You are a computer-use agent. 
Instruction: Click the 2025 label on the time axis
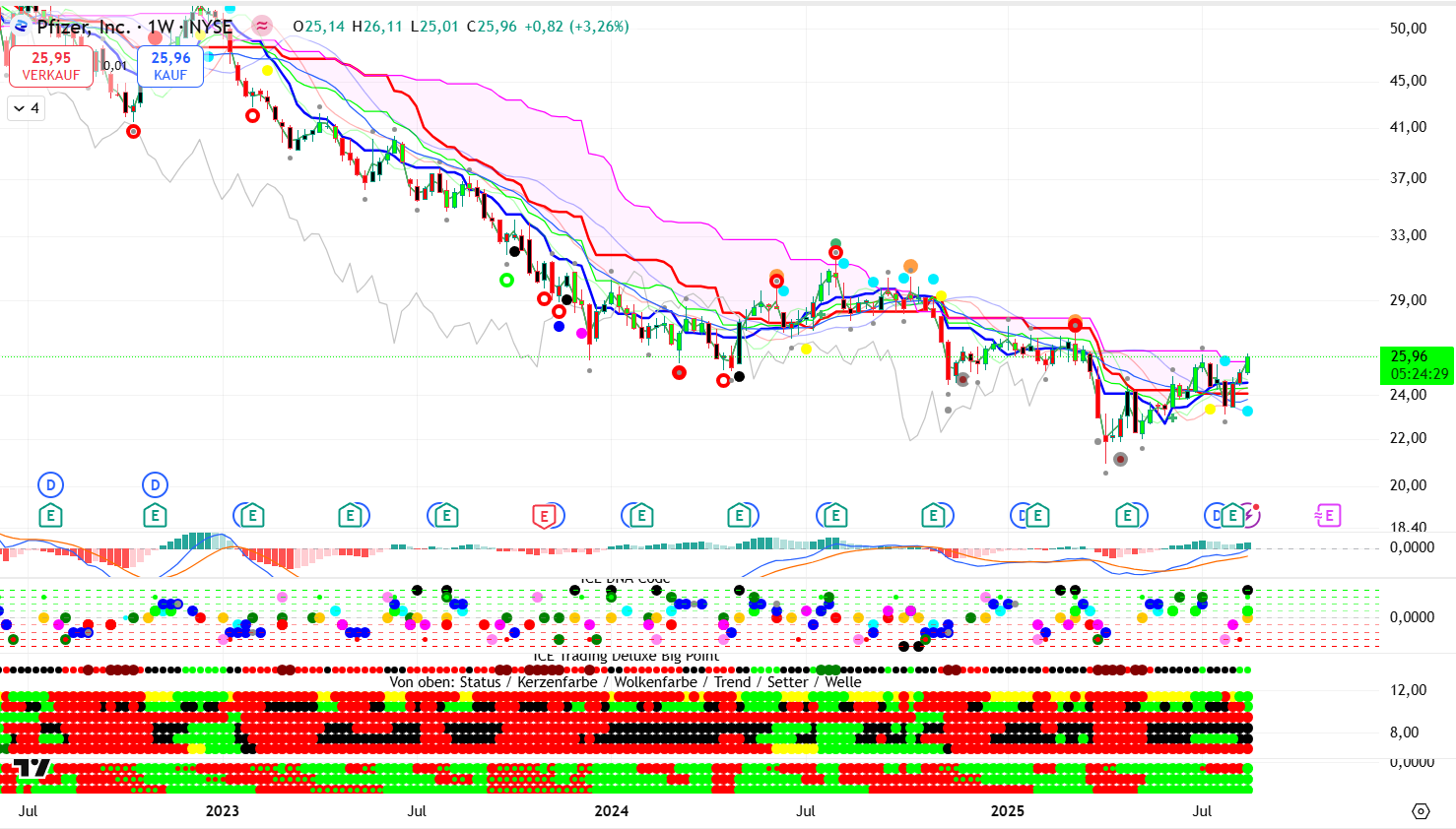coord(1007,811)
